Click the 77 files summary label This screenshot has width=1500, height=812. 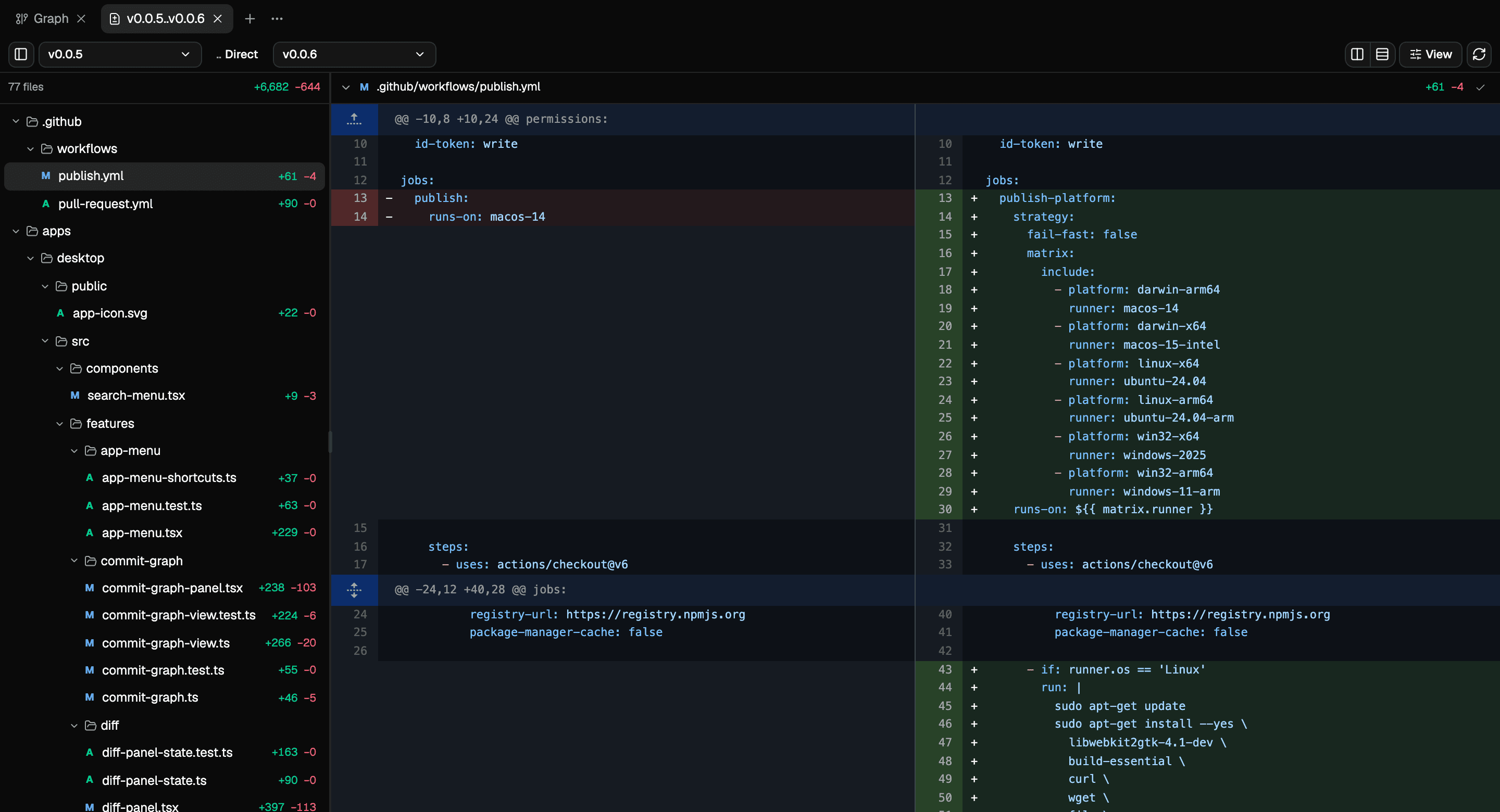[26, 87]
